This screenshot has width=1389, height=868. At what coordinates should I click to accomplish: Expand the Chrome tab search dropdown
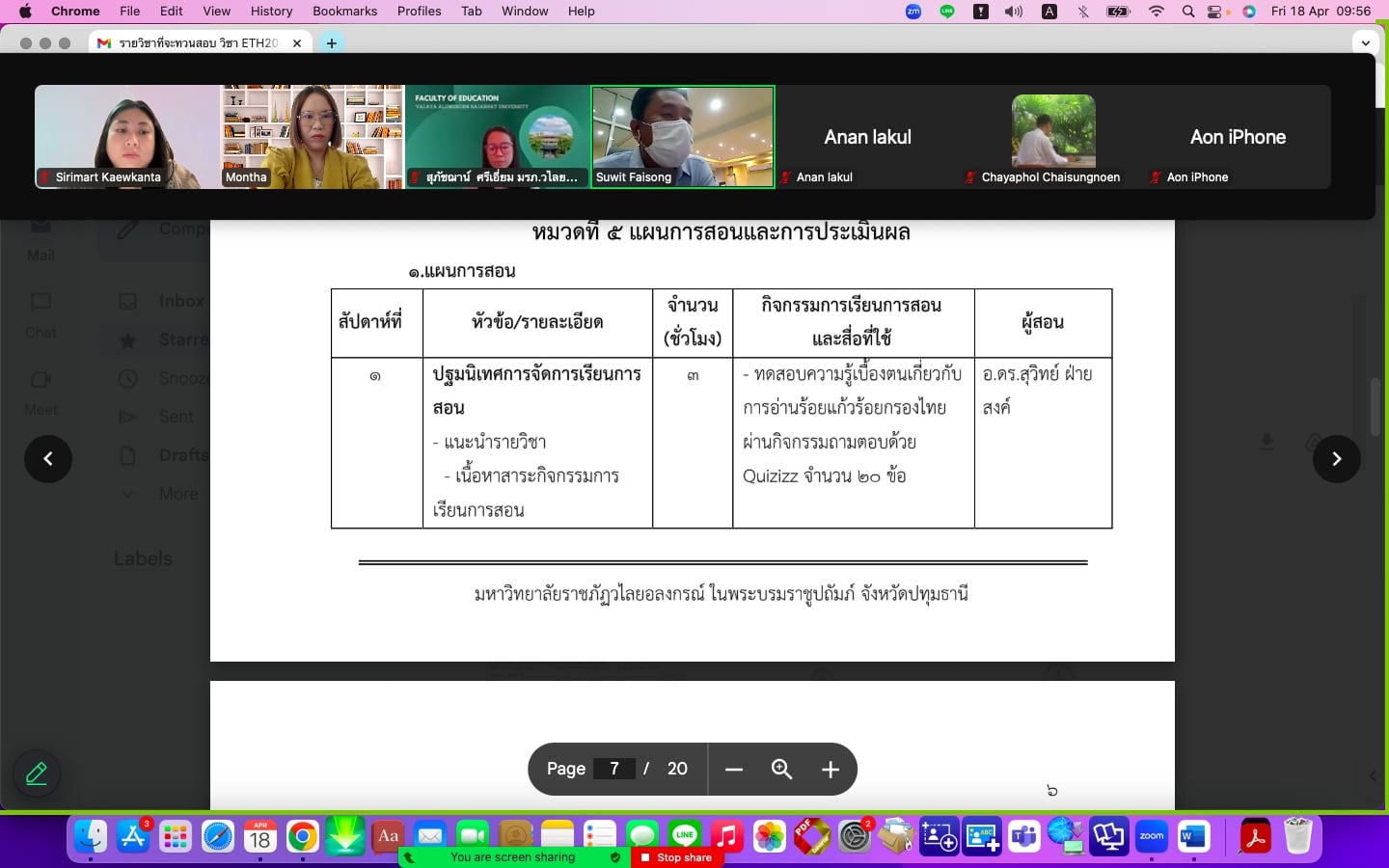[x=1365, y=43]
